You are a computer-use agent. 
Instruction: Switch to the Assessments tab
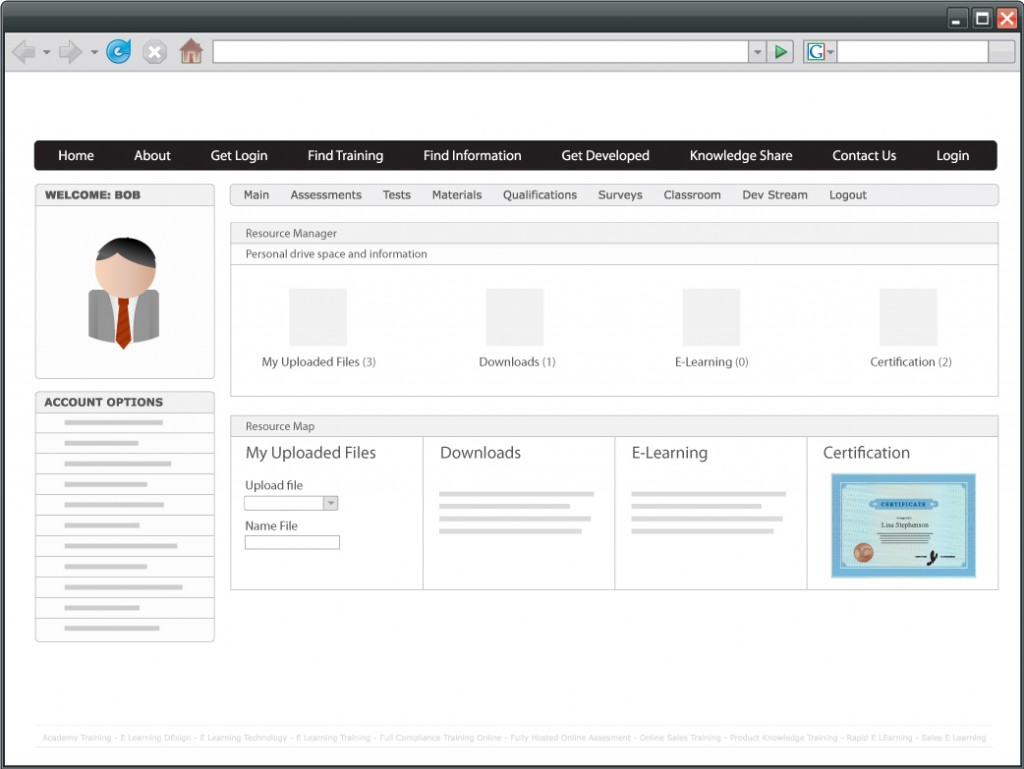click(326, 195)
